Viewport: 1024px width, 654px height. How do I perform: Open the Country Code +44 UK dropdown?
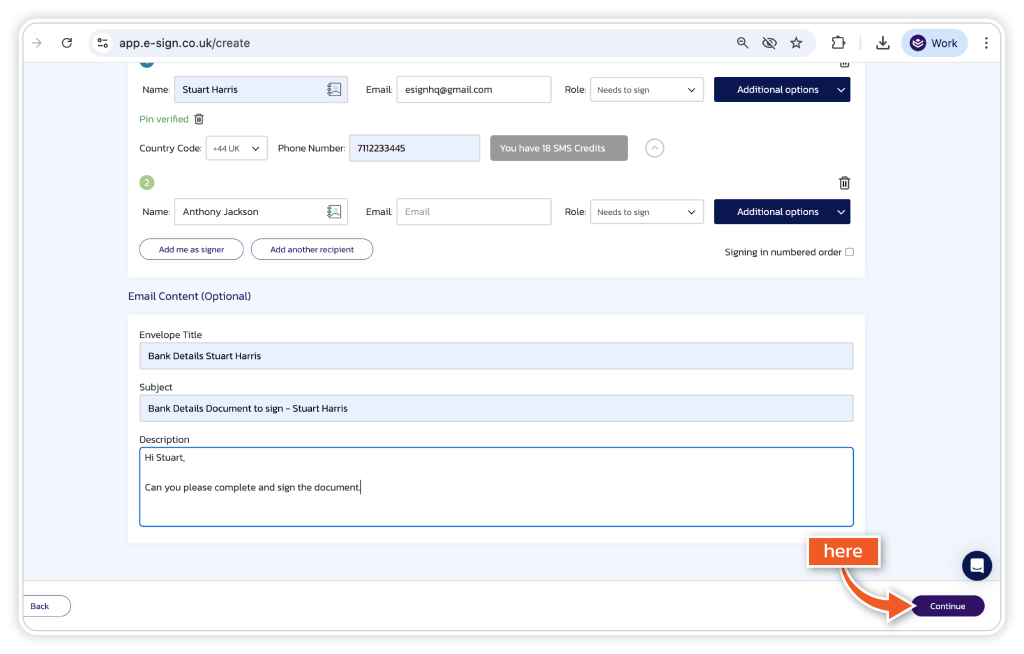(236, 148)
